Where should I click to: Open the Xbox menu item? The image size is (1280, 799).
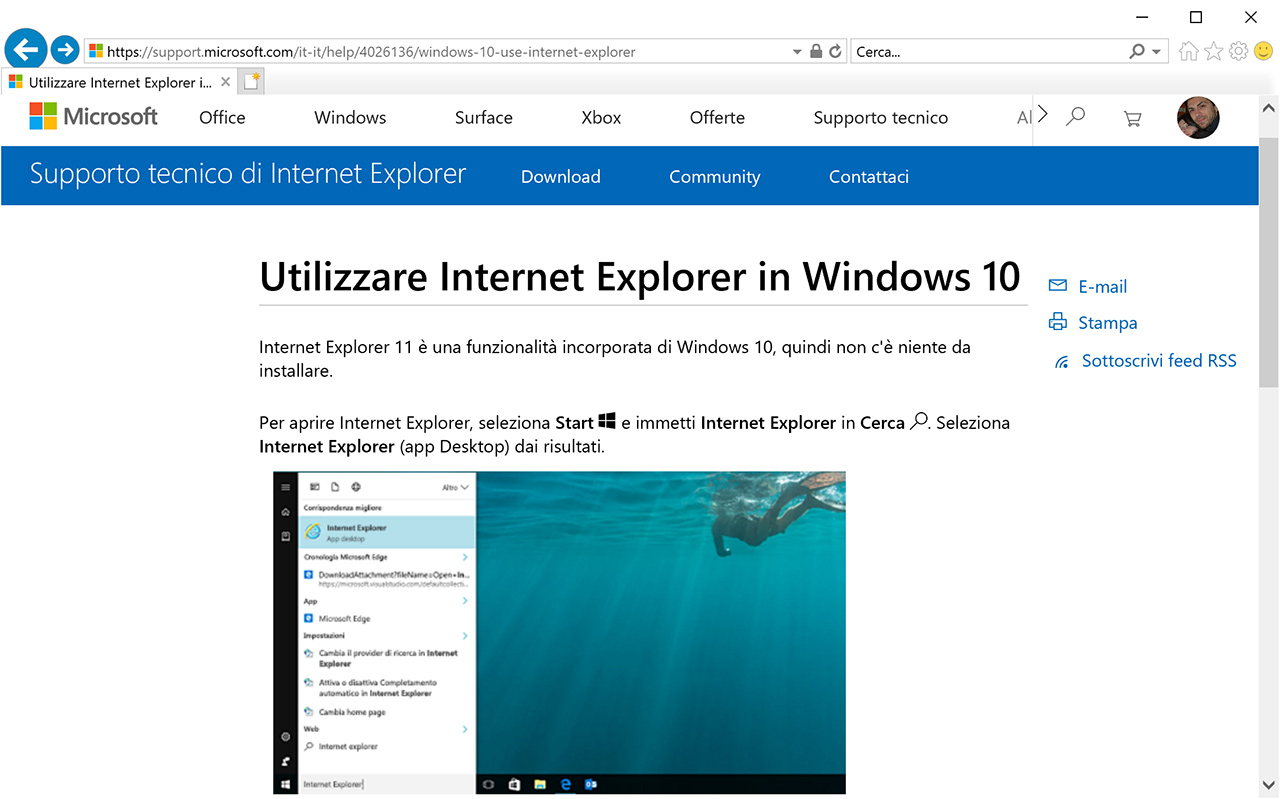point(601,118)
